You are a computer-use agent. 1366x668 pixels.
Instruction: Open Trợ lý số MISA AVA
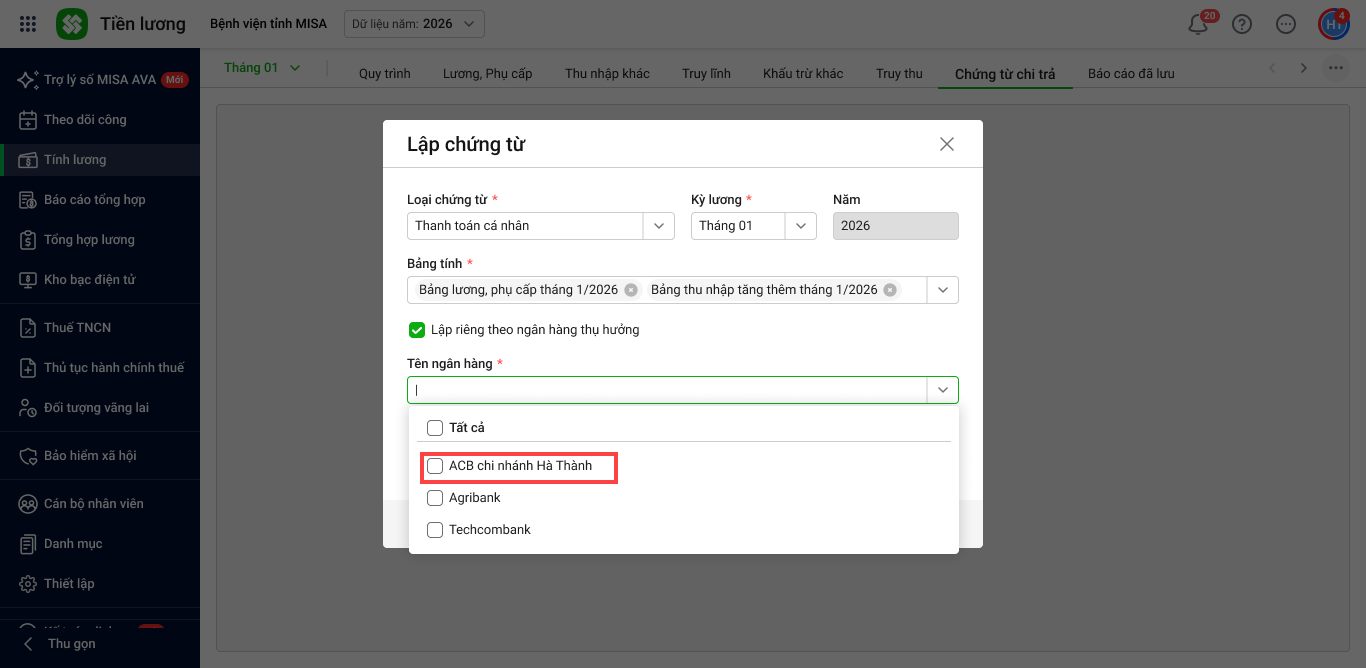pyautogui.click(x=100, y=80)
